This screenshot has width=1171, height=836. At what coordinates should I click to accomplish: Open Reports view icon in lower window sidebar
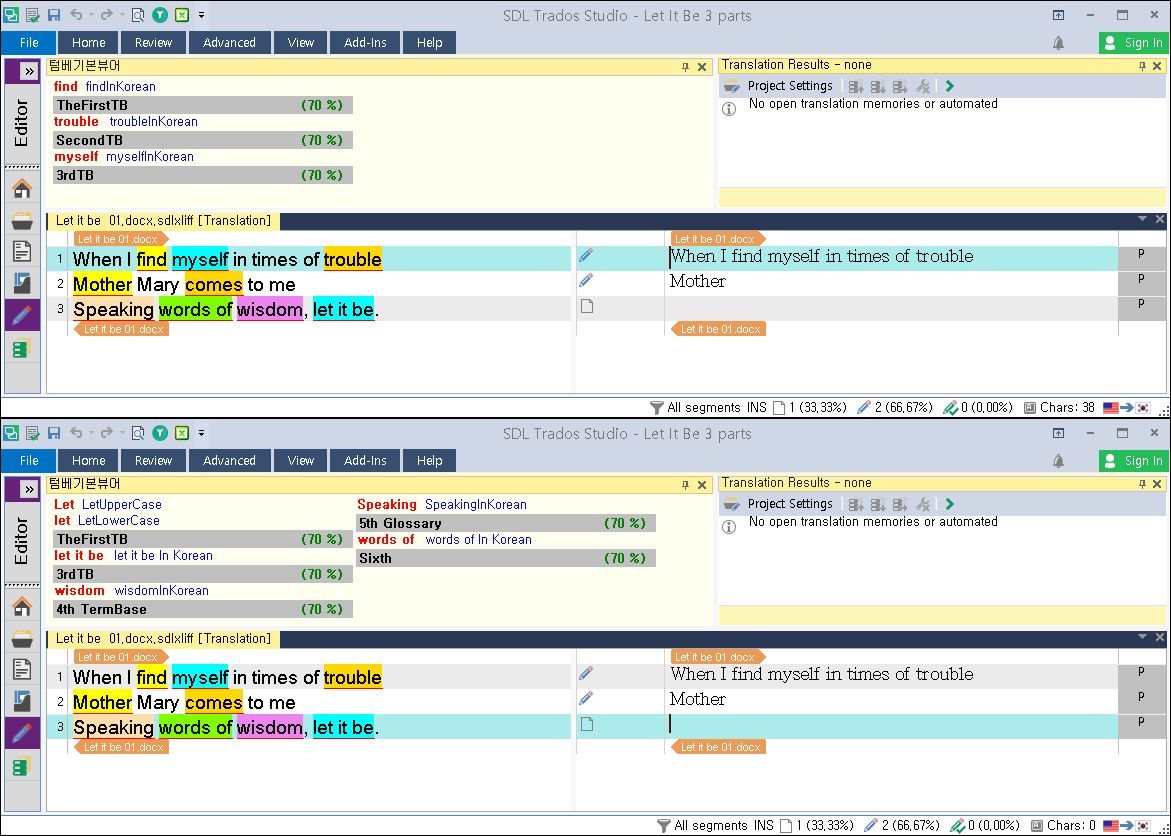(x=22, y=702)
